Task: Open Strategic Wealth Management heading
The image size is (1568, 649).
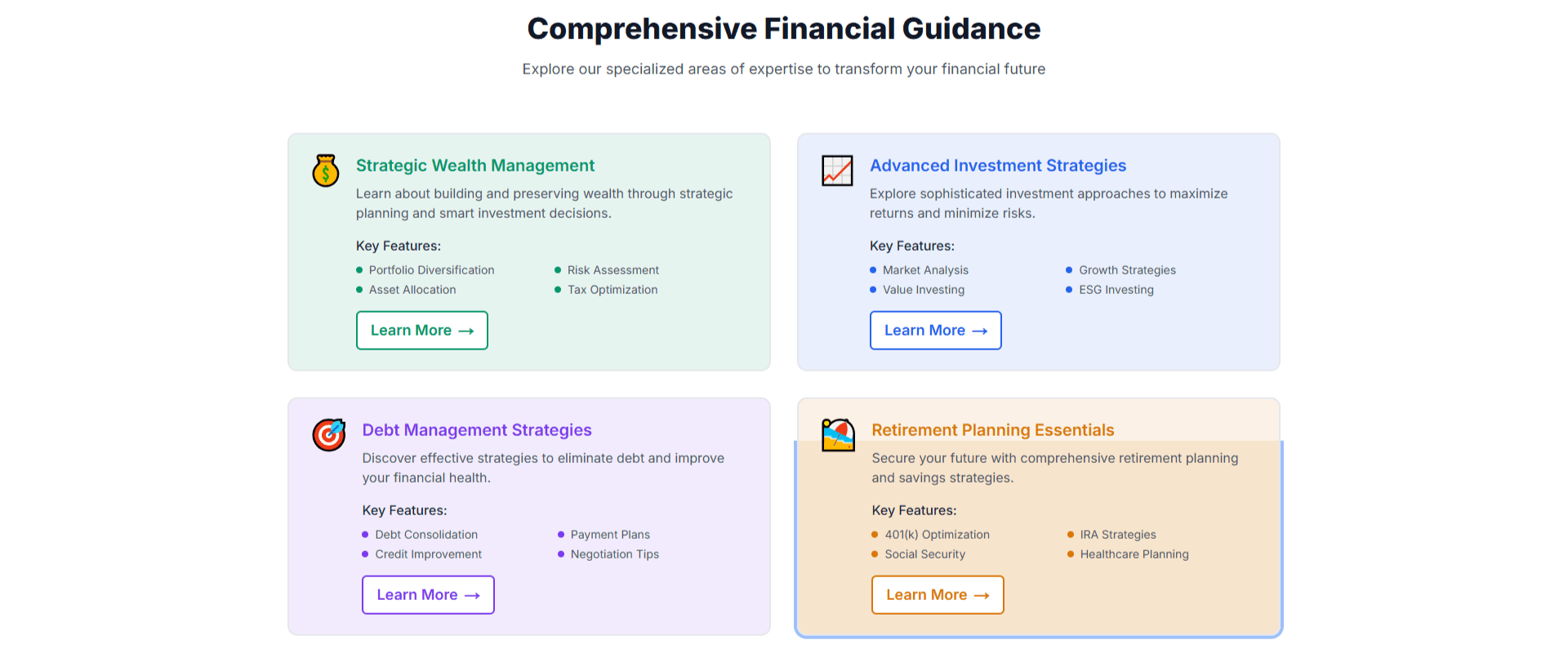Action: tap(474, 166)
